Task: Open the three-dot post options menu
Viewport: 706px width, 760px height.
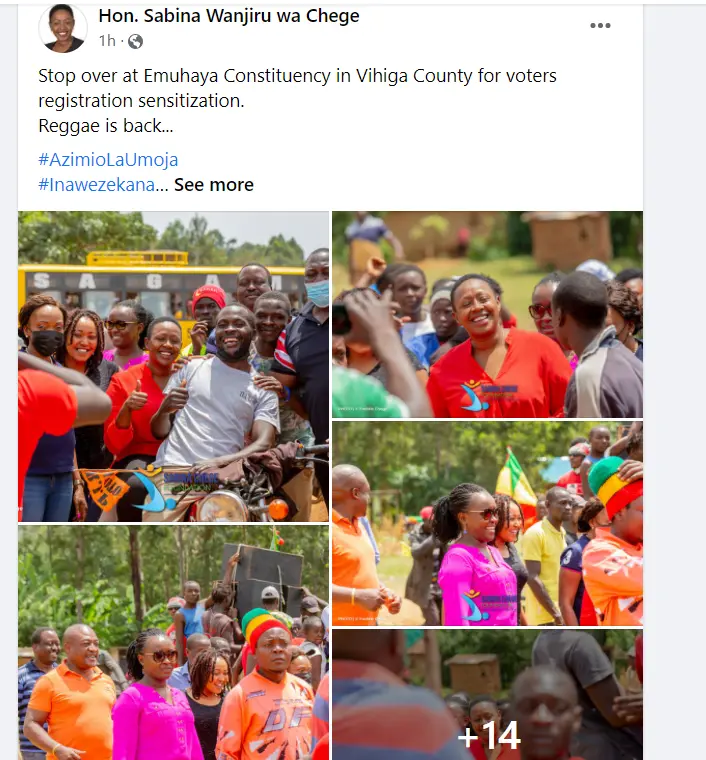Action: 600,26
